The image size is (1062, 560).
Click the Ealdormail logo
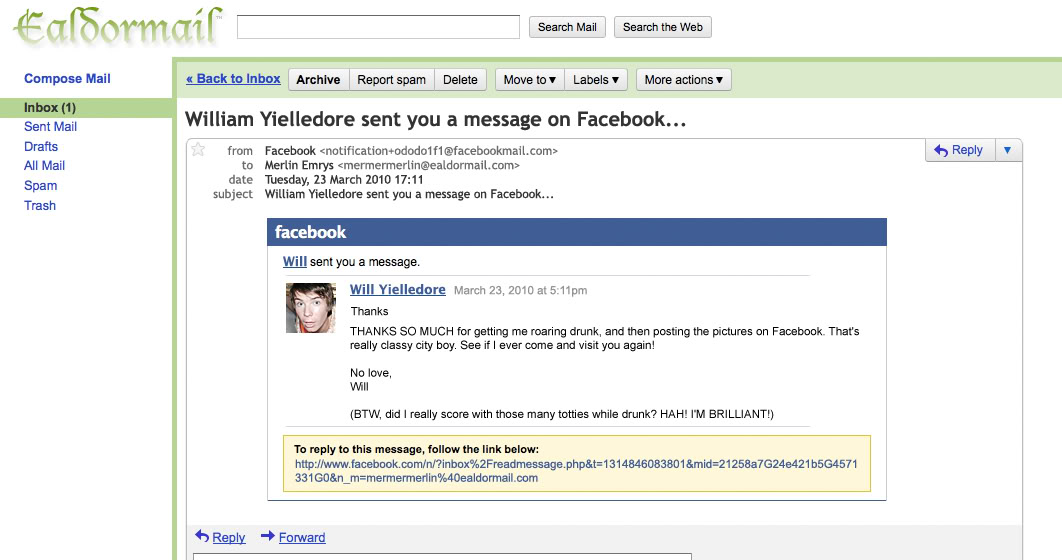[x=118, y=27]
